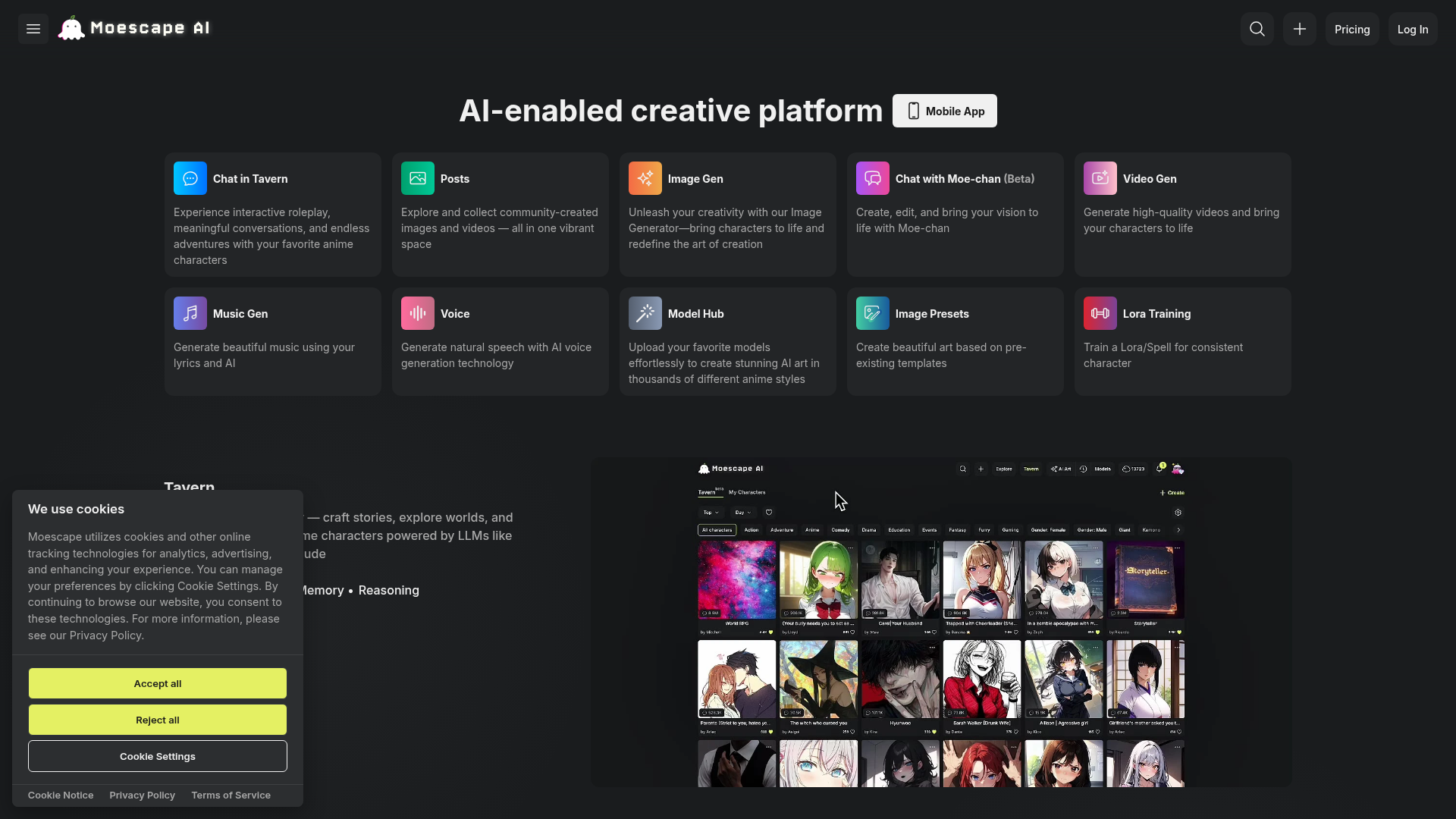Click the Image Gen sparkle icon

coord(645,178)
